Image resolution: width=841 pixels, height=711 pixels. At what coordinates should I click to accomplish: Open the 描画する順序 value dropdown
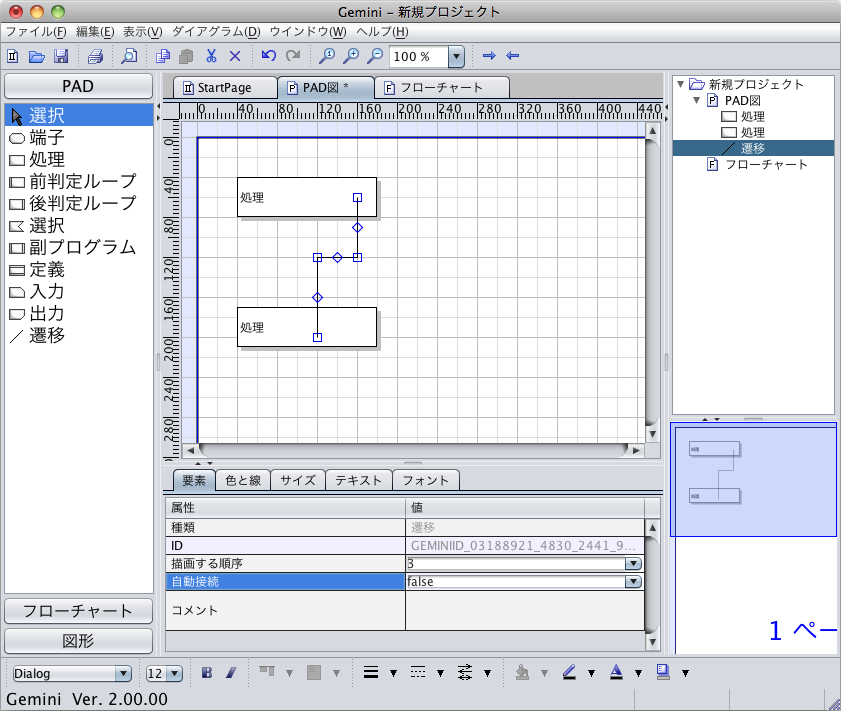tap(633, 564)
